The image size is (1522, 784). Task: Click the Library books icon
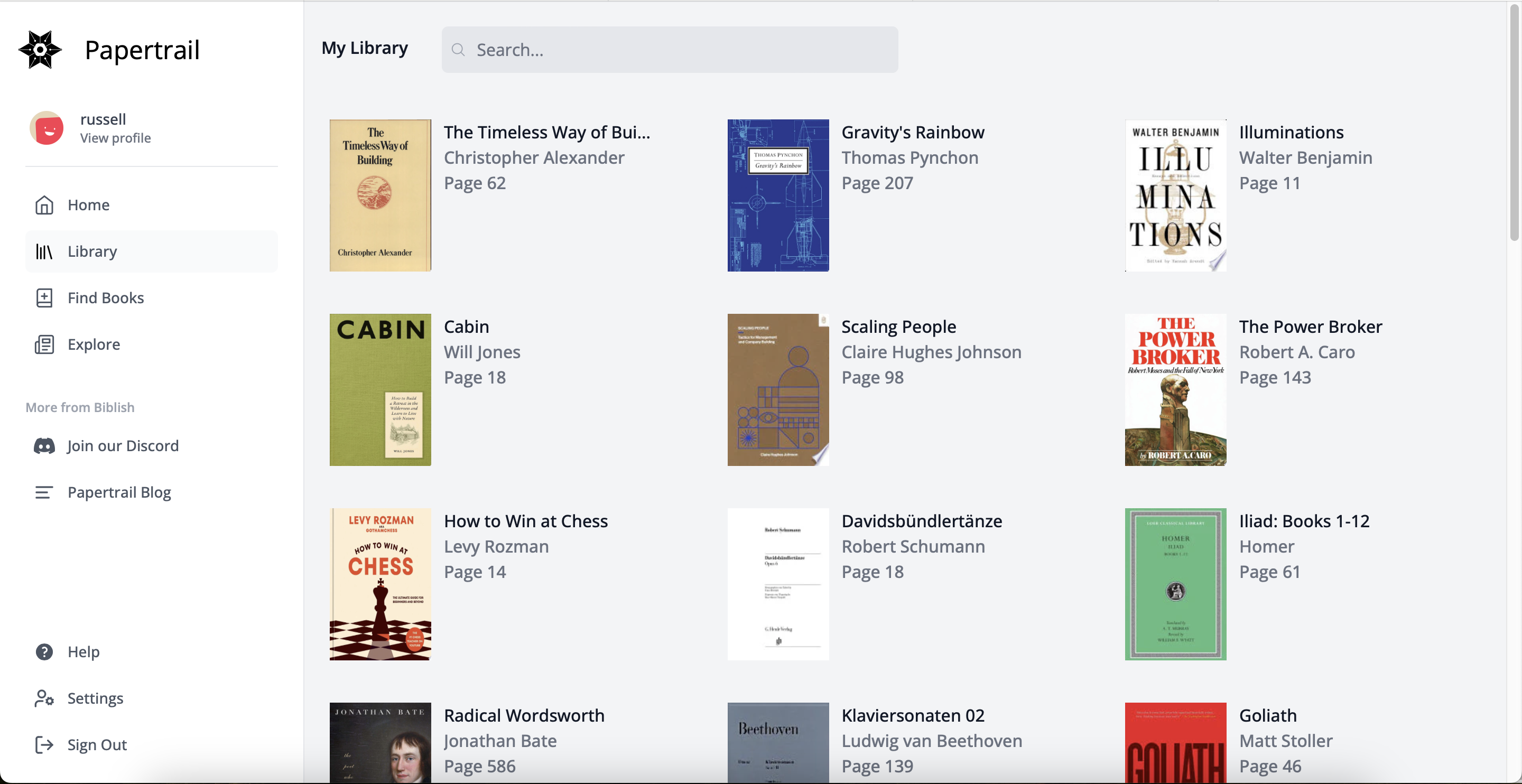point(44,251)
